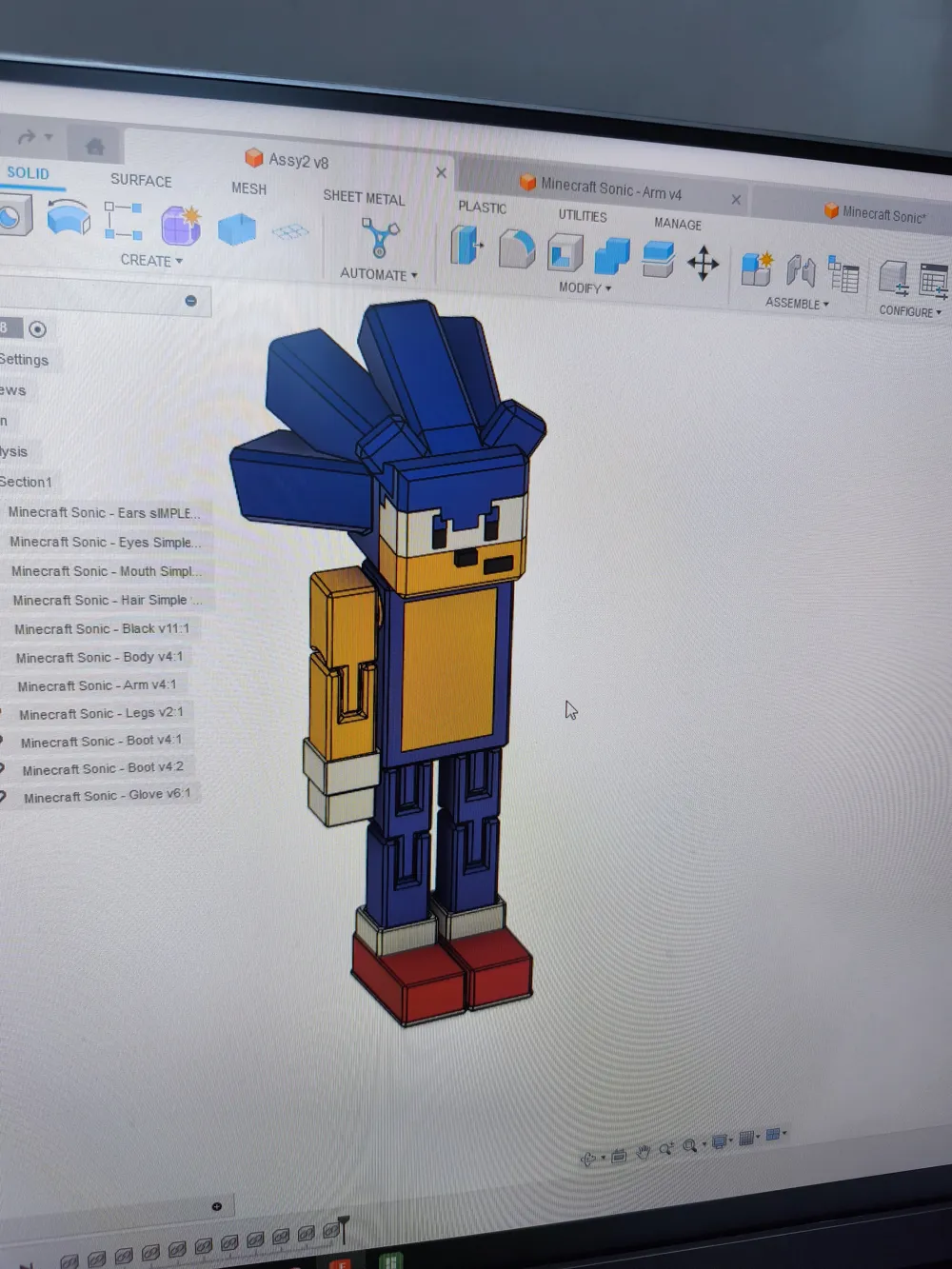Create a New Component from Assemble
952x1269 pixels.
757,268
